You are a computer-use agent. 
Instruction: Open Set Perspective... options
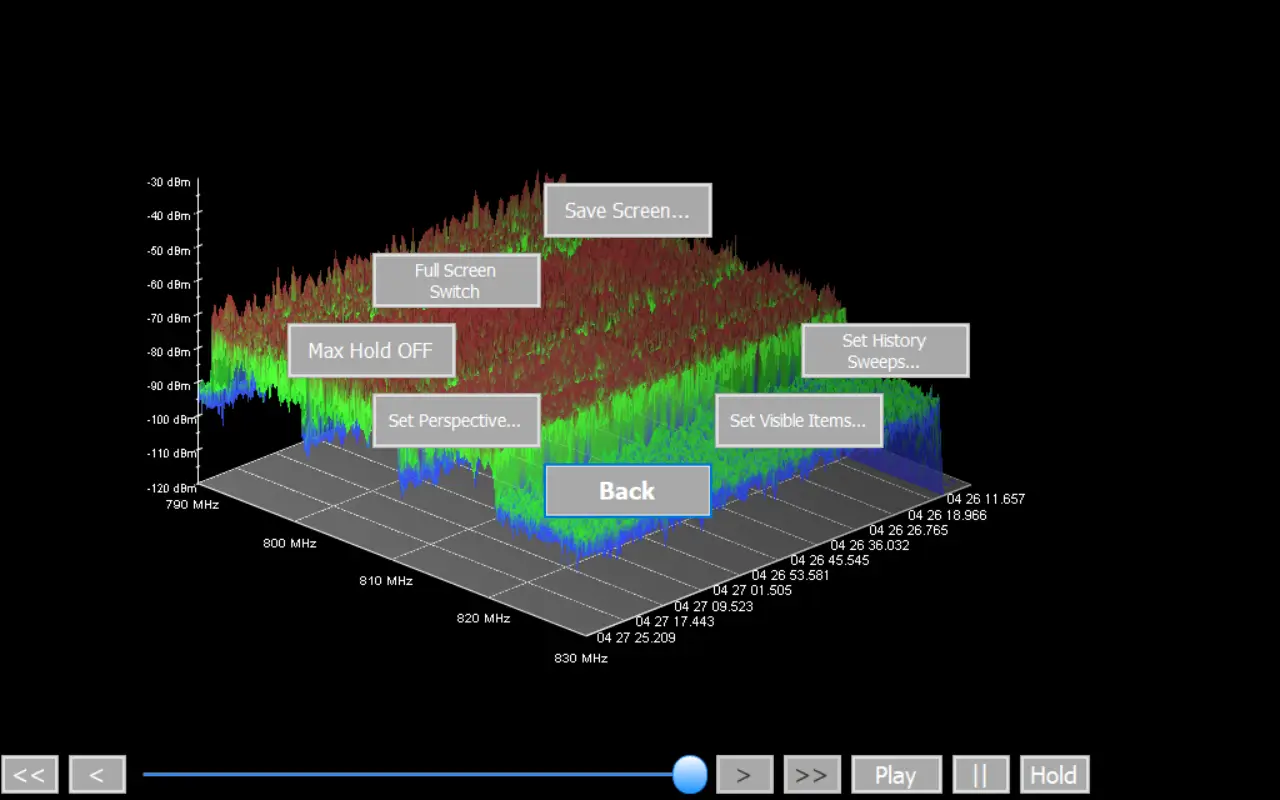click(456, 421)
